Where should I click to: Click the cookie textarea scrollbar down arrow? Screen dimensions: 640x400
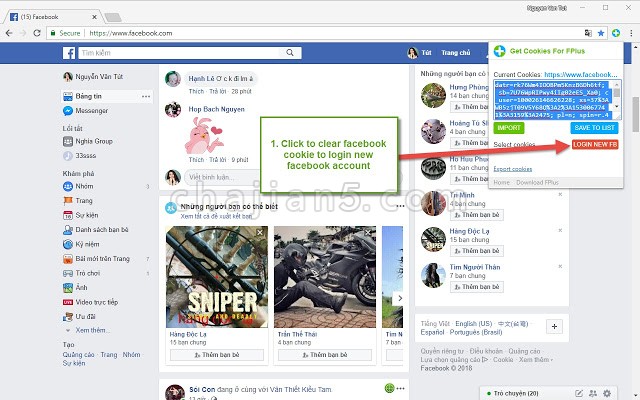pos(618,115)
